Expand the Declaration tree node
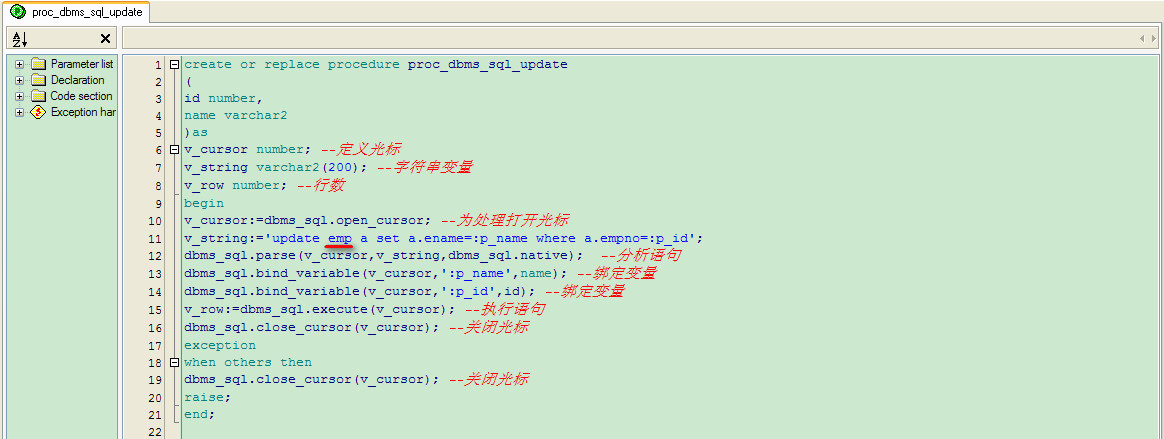This screenshot has height=439, width=1164. (x=19, y=80)
